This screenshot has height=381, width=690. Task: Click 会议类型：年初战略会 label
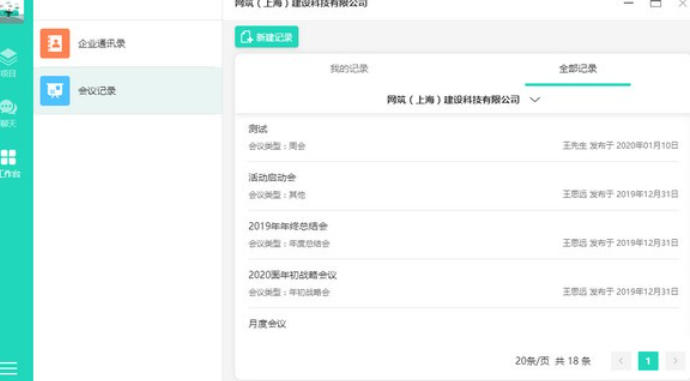[x=289, y=293]
